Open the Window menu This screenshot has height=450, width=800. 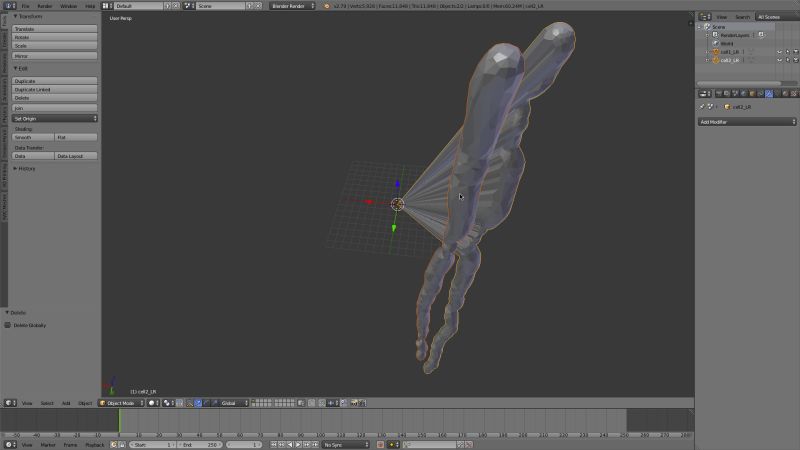coord(68,6)
